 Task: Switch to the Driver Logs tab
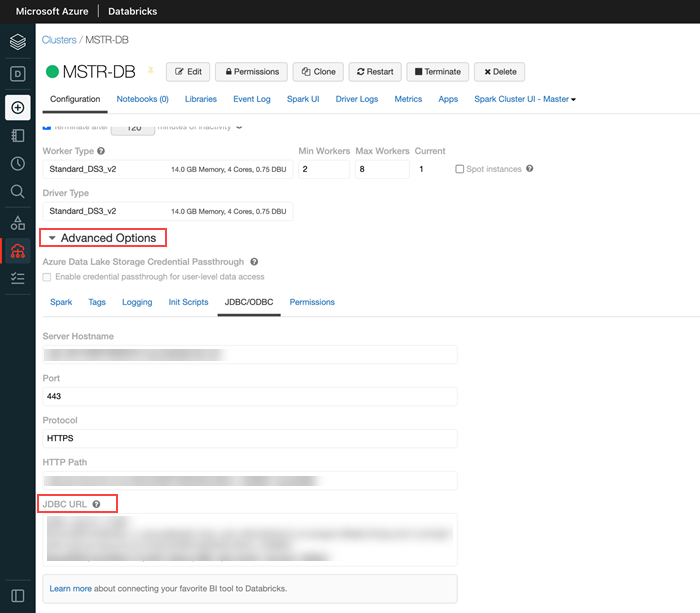(357, 99)
